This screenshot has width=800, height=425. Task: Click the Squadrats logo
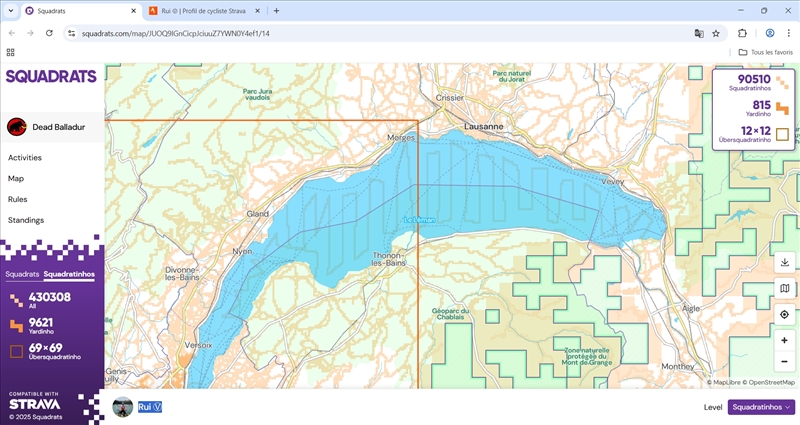tap(51, 76)
